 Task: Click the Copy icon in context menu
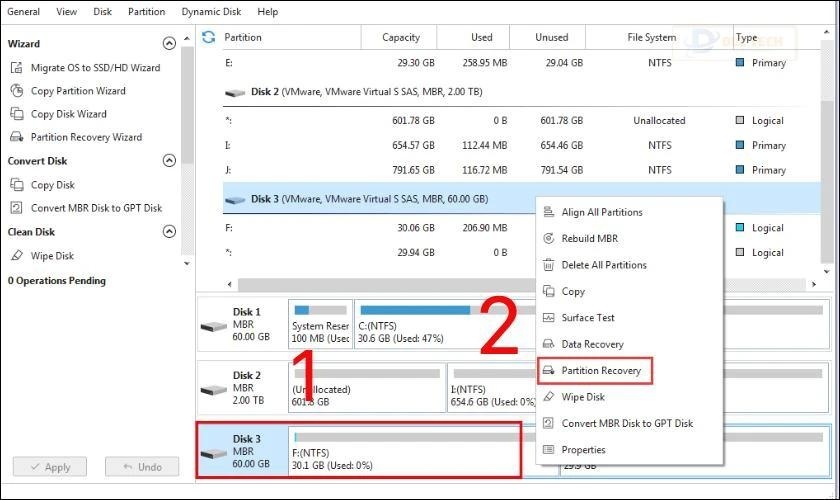point(549,291)
